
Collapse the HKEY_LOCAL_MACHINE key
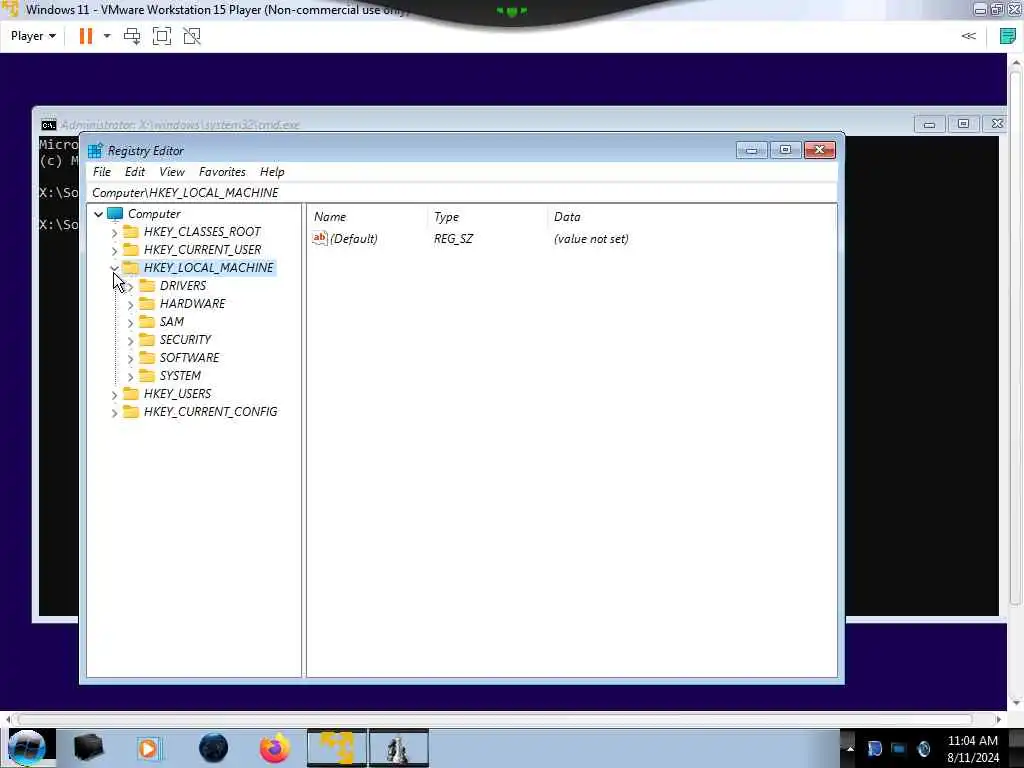(x=114, y=268)
